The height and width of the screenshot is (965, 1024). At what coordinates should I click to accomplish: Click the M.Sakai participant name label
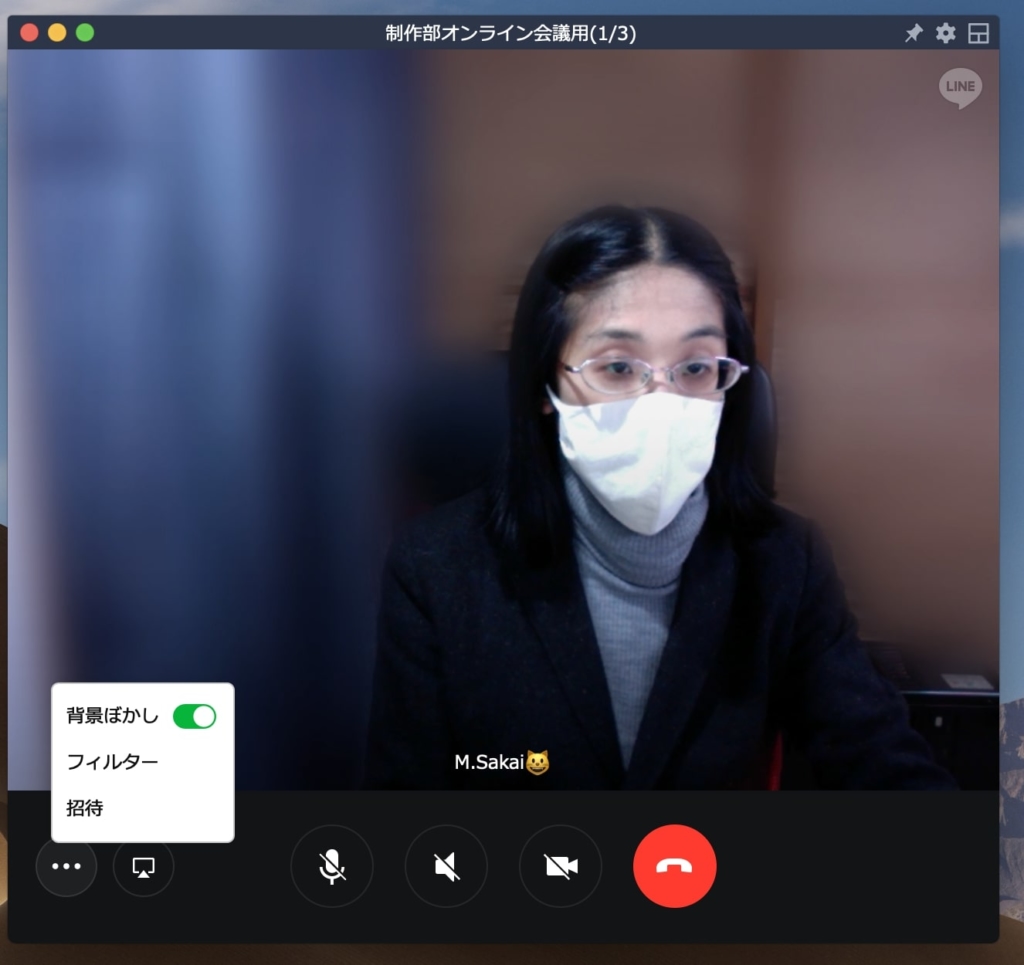coord(502,762)
